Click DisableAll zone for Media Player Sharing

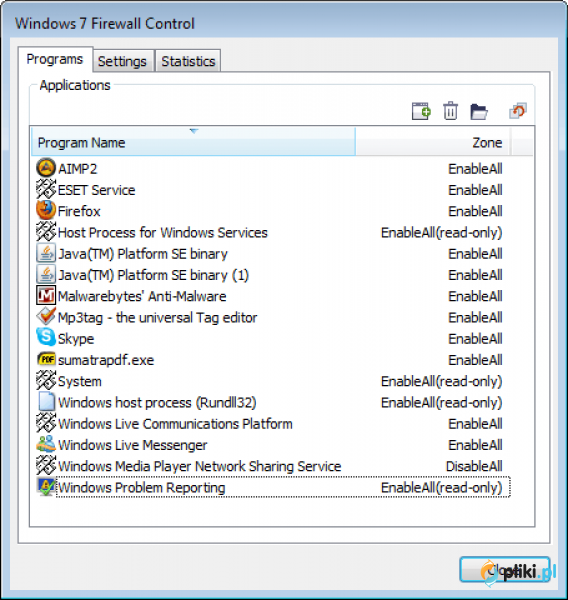[x=474, y=466]
